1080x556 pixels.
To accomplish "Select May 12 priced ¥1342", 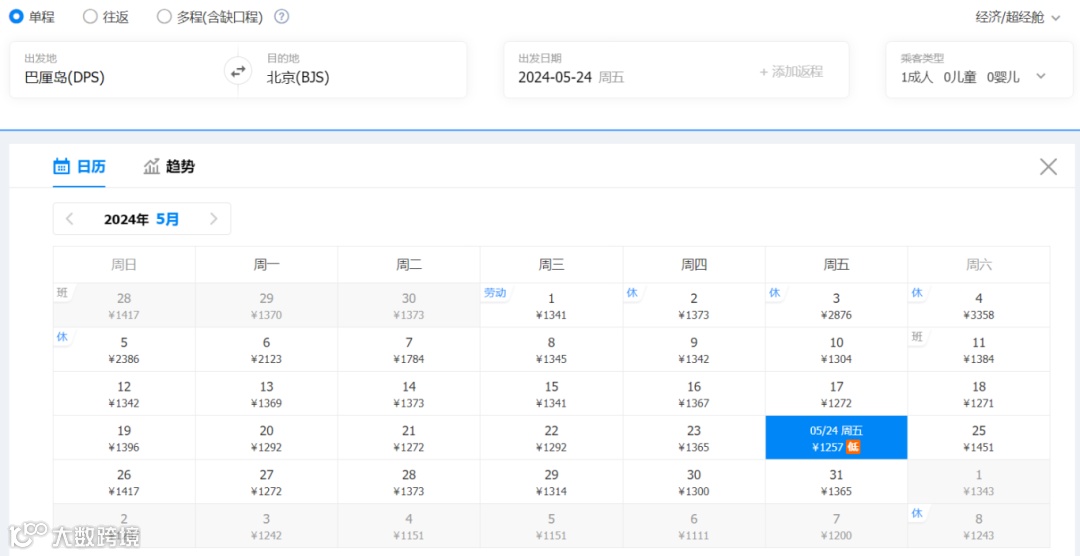I will (x=124, y=393).
